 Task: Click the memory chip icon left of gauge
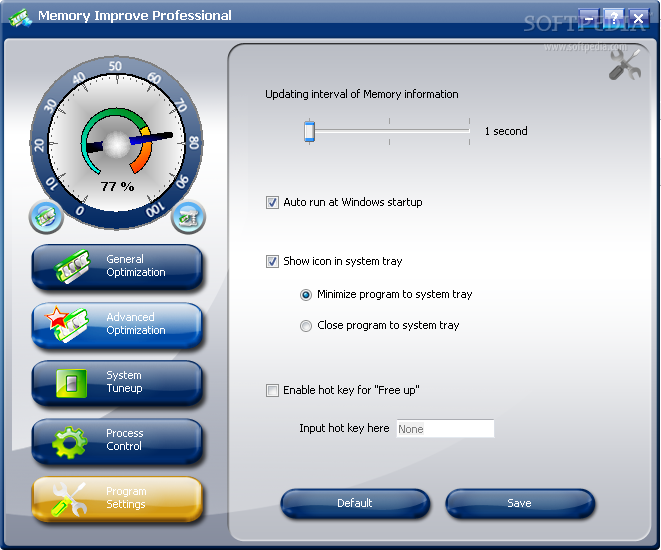pyautogui.click(x=46, y=216)
